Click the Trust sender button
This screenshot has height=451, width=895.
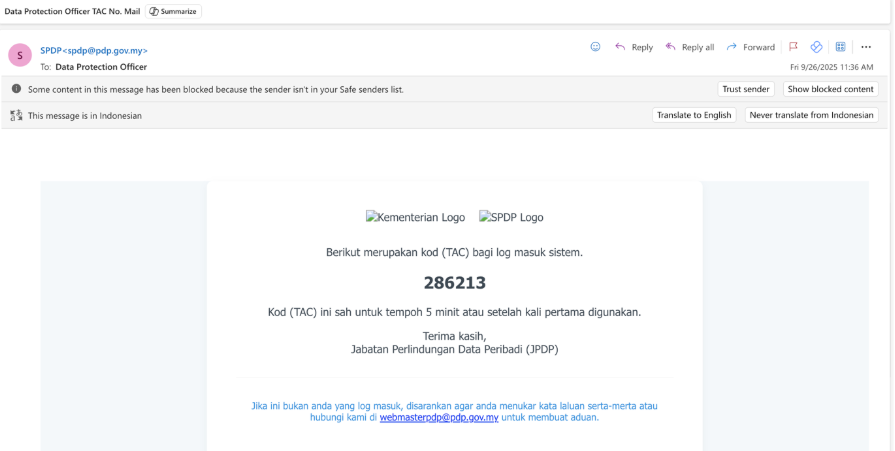click(746, 89)
